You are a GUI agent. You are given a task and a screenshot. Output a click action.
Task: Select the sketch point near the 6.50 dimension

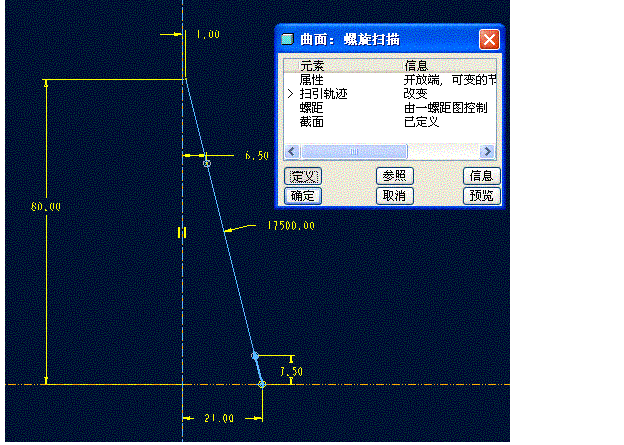click(x=207, y=163)
